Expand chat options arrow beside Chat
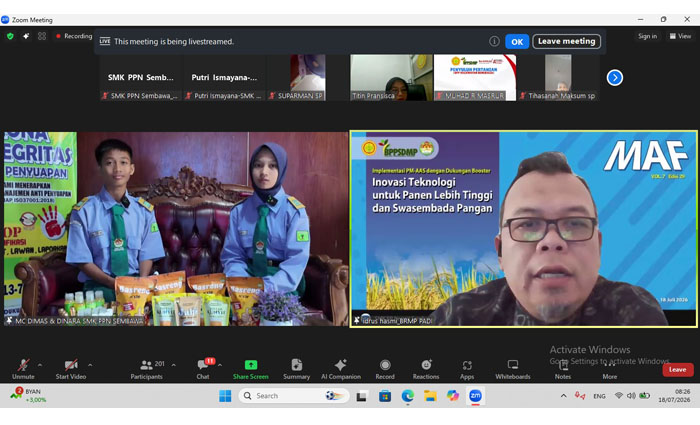This screenshot has width=700, height=425. click(x=220, y=365)
